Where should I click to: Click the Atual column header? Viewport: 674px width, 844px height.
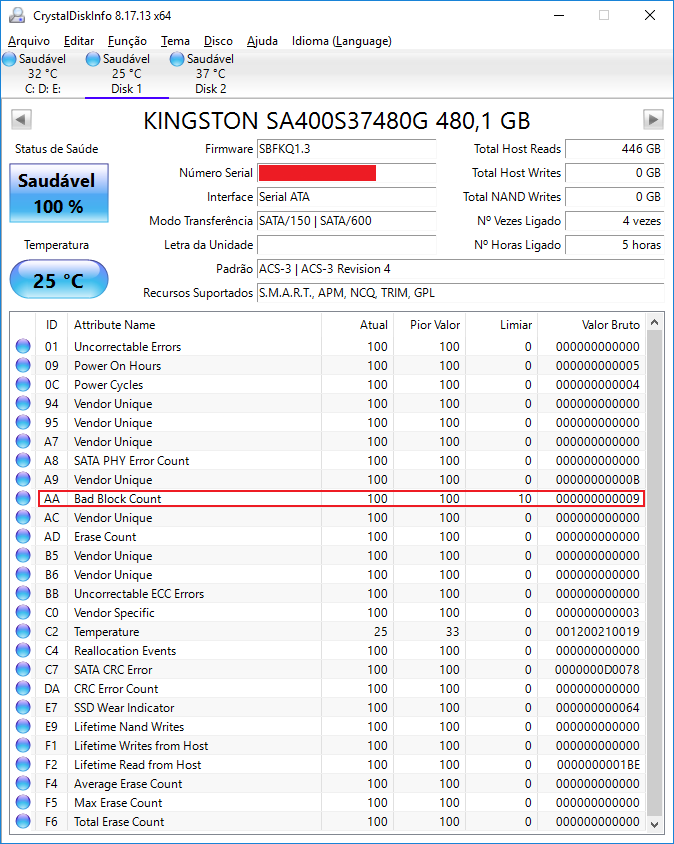point(357,325)
